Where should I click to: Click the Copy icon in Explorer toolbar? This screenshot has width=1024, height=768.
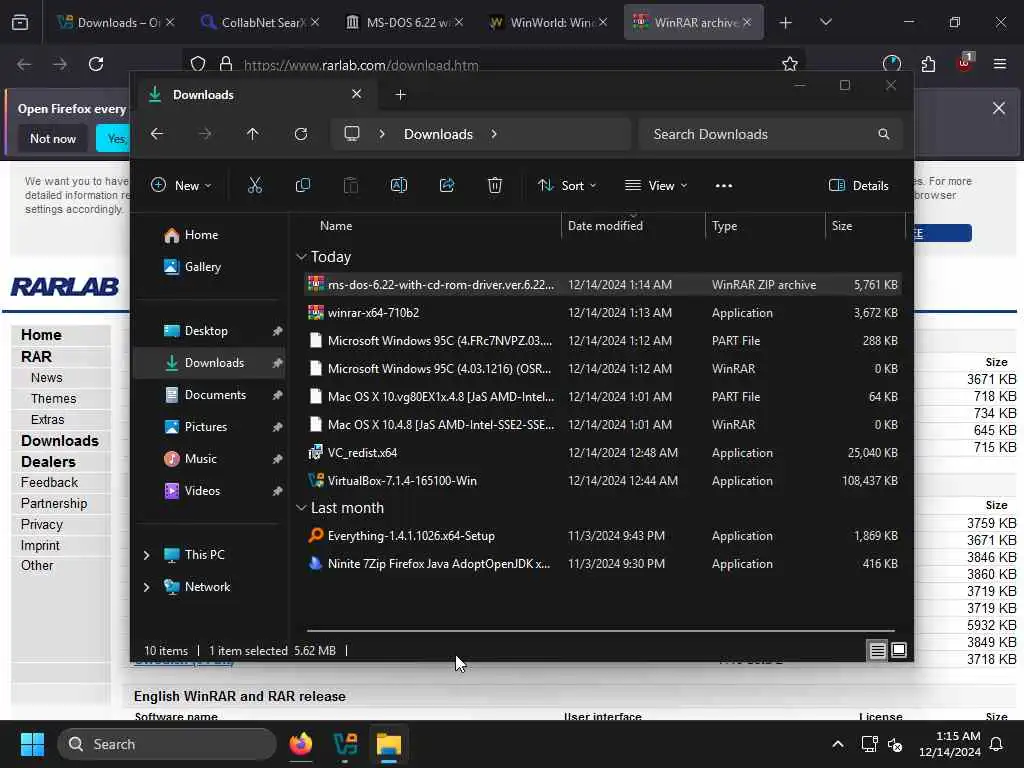tap(302, 185)
